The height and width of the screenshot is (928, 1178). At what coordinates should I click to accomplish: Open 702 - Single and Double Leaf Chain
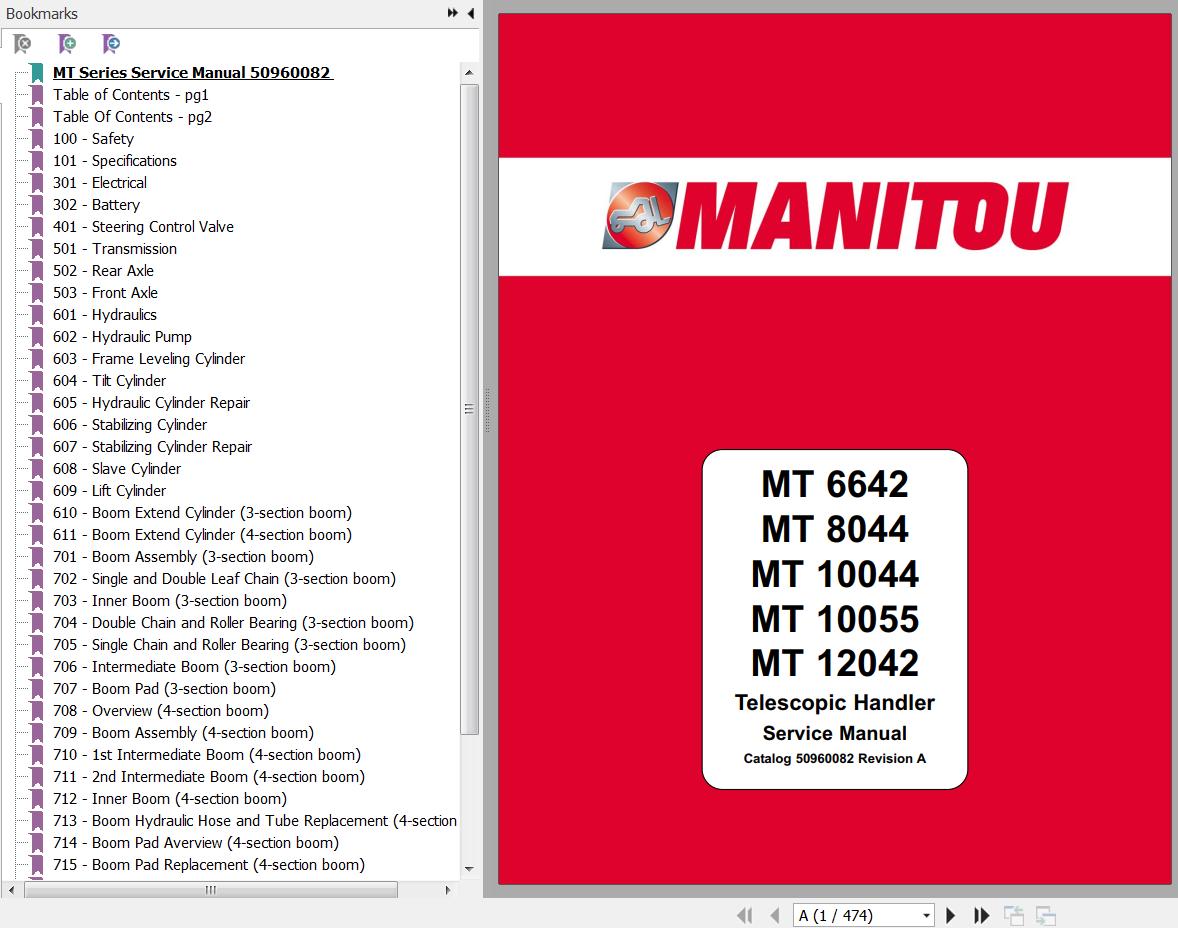click(x=224, y=579)
